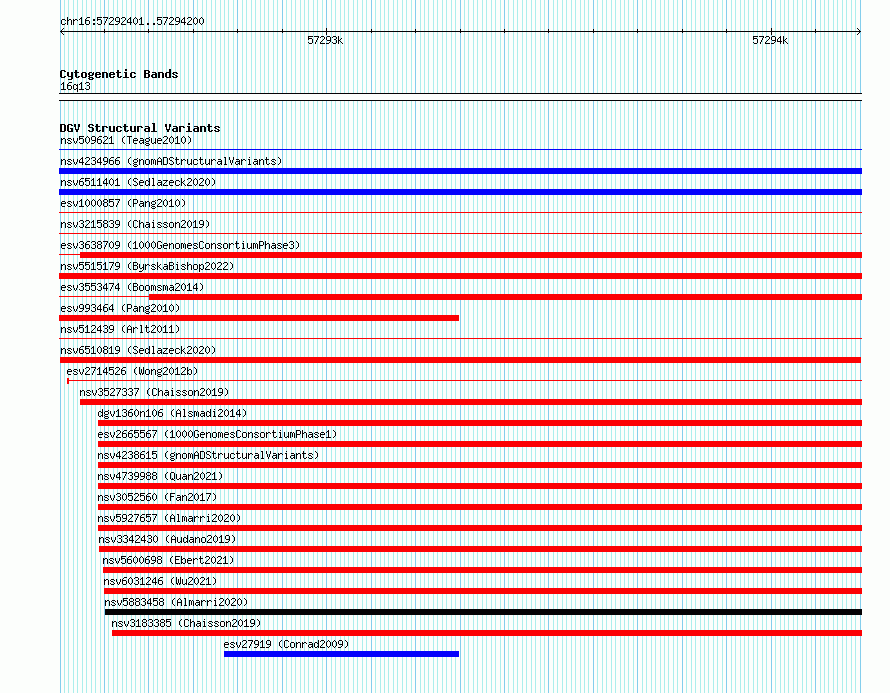Click esv3553474 (Boomsma2014) variant label
The image size is (890, 693).
coord(132,287)
